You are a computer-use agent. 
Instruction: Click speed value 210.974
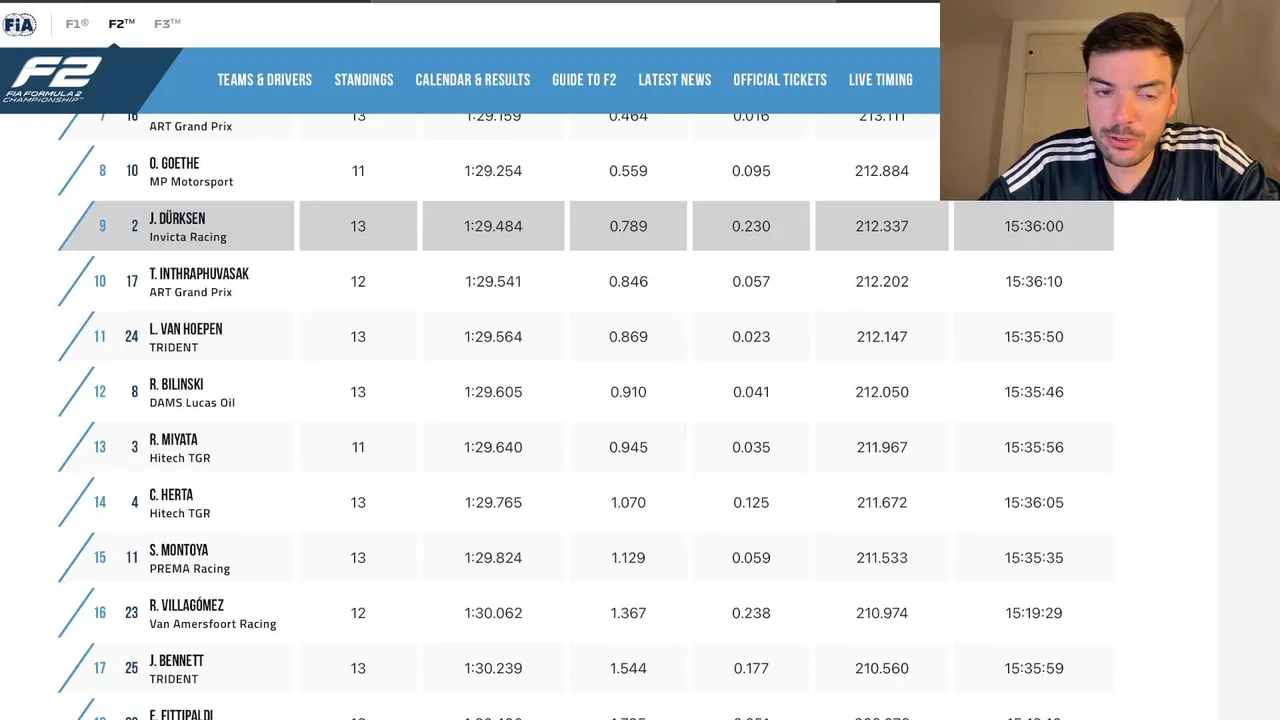click(882, 613)
